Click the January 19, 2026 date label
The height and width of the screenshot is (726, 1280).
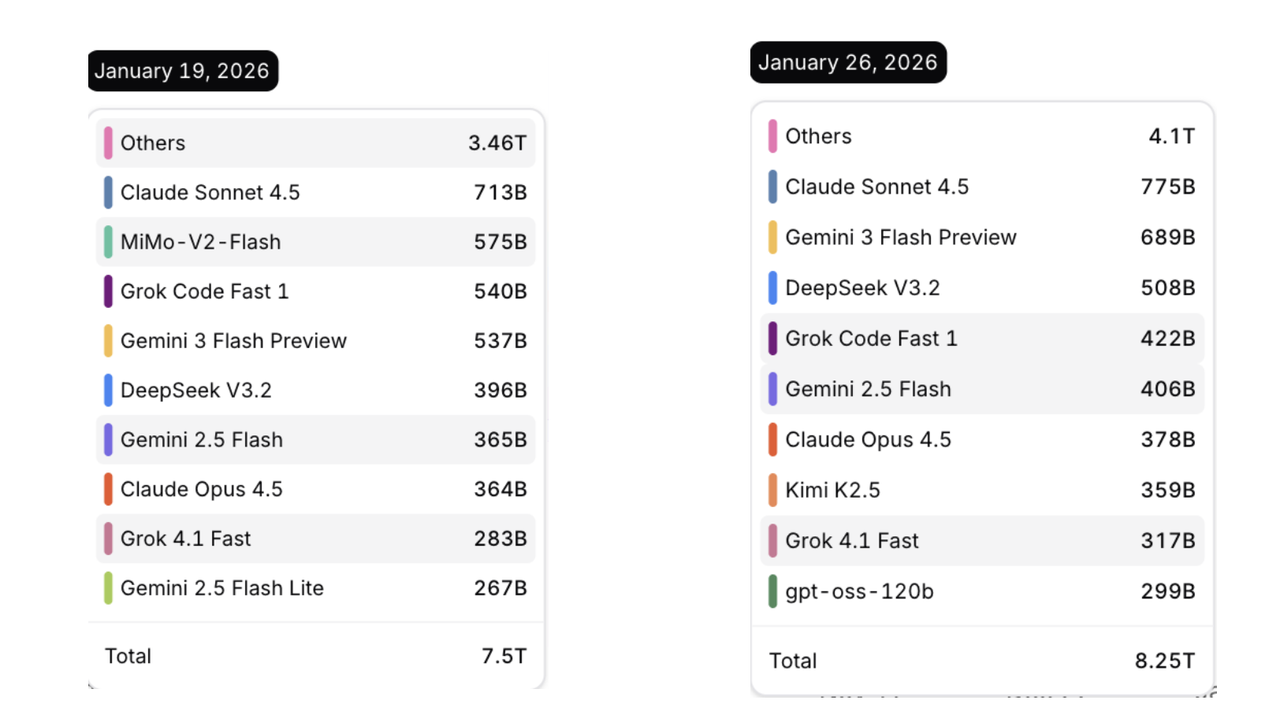pyautogui.click(x=182, y=71)
